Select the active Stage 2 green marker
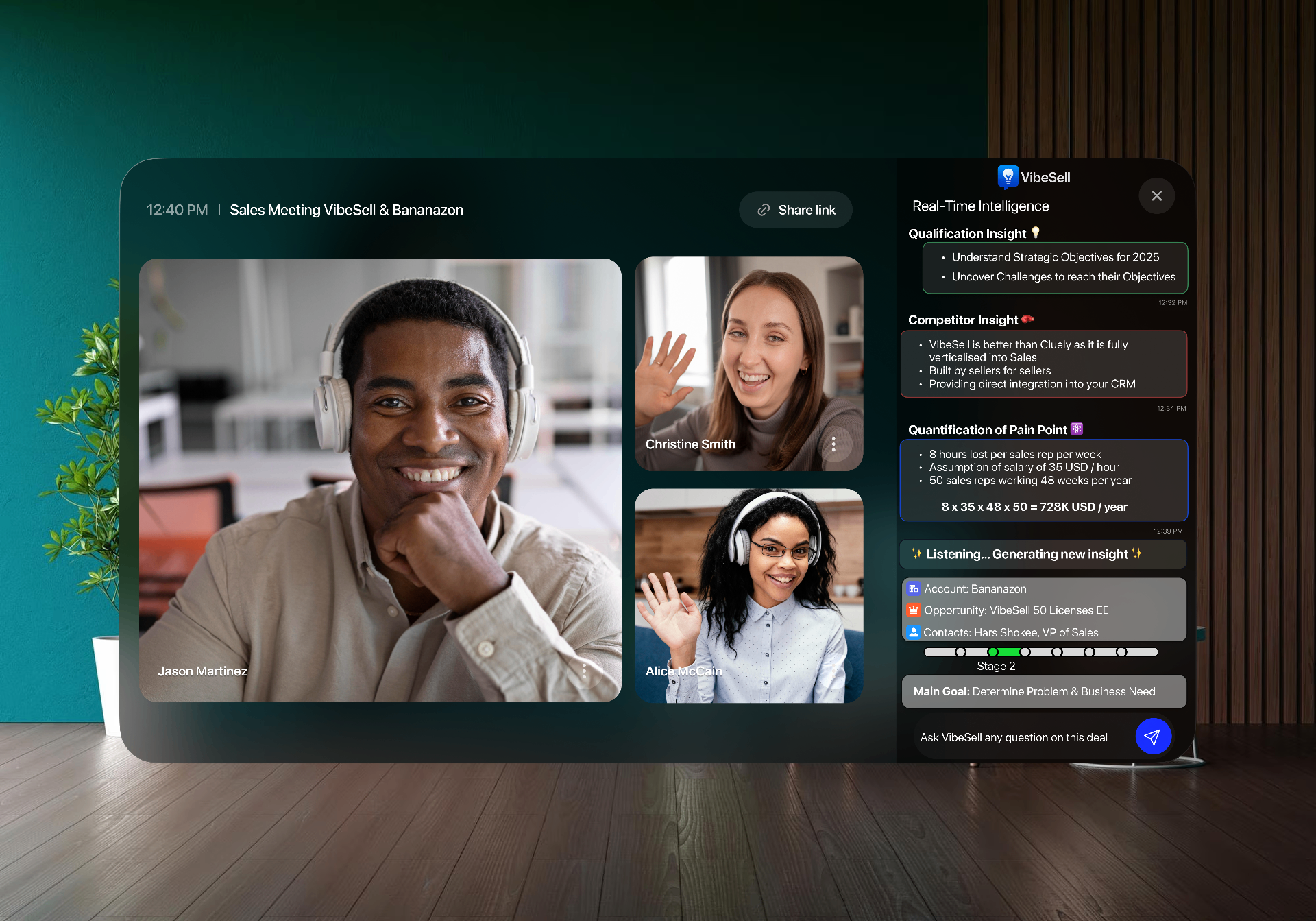The image size is (1316, 921). (x=992, y=652)
